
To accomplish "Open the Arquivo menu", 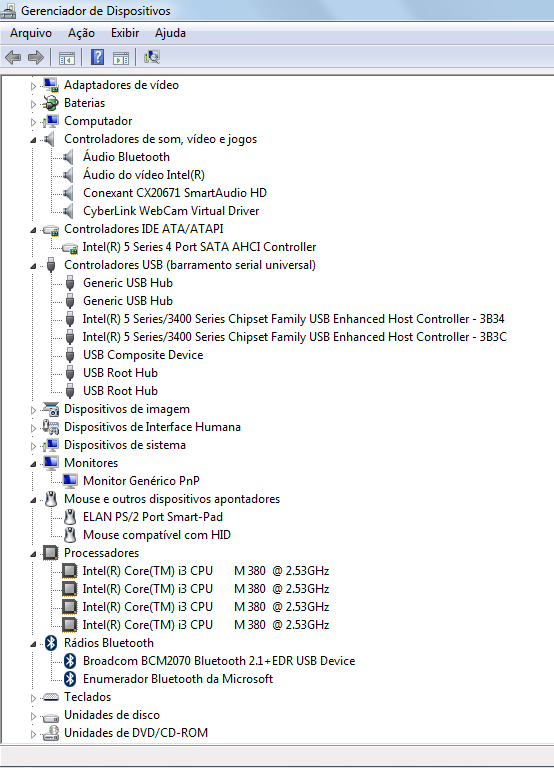I will click(x=31, y=33).
